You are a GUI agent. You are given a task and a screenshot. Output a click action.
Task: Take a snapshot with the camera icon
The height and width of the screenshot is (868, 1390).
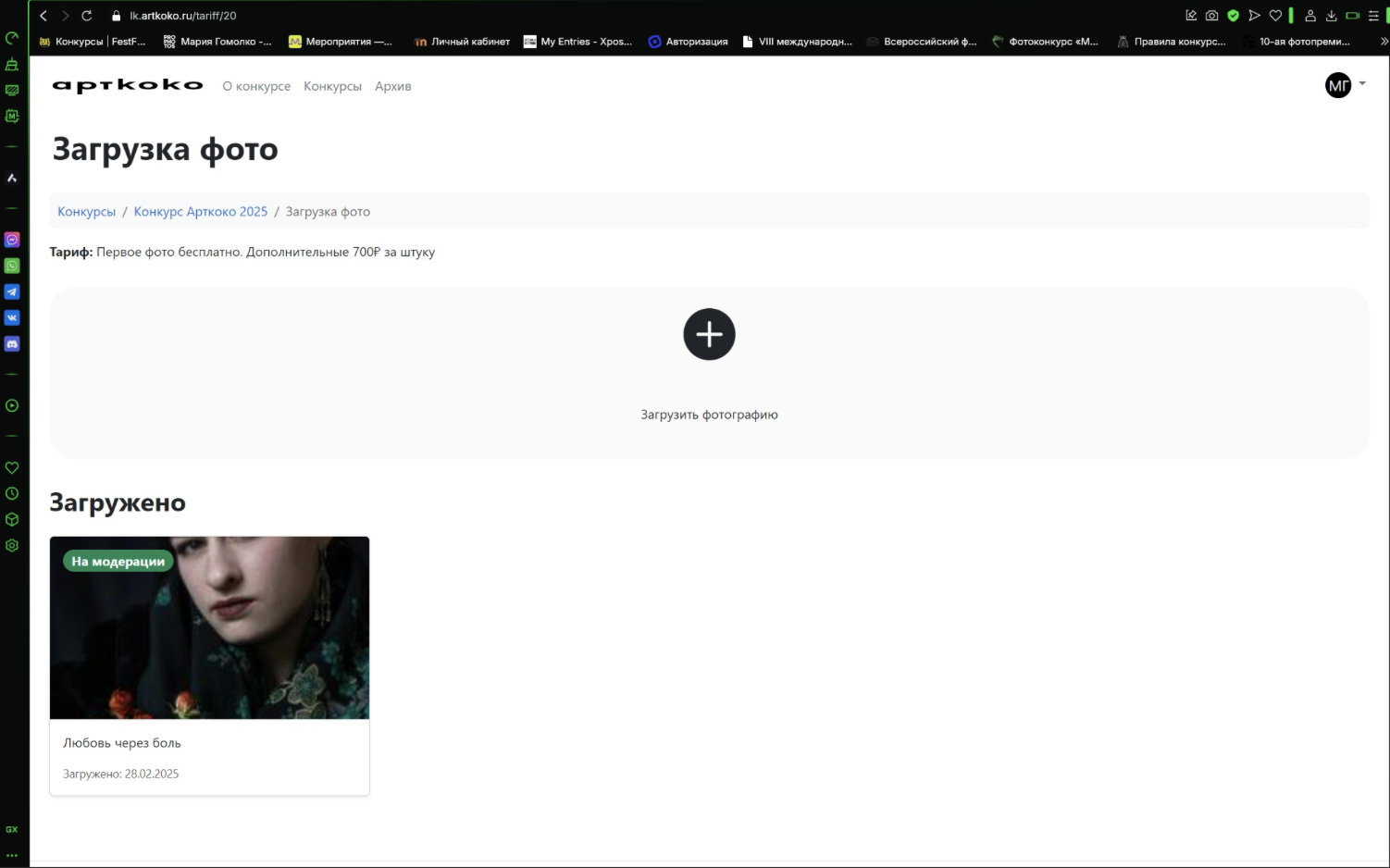point(1211,16)
